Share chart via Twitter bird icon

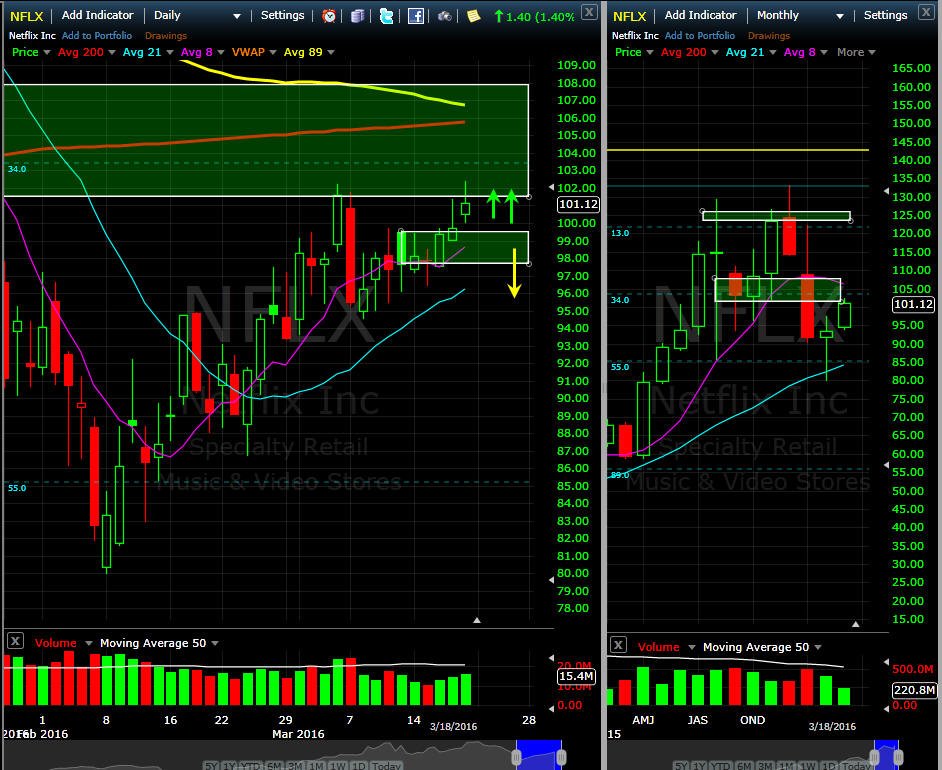[x=386, y=16]
